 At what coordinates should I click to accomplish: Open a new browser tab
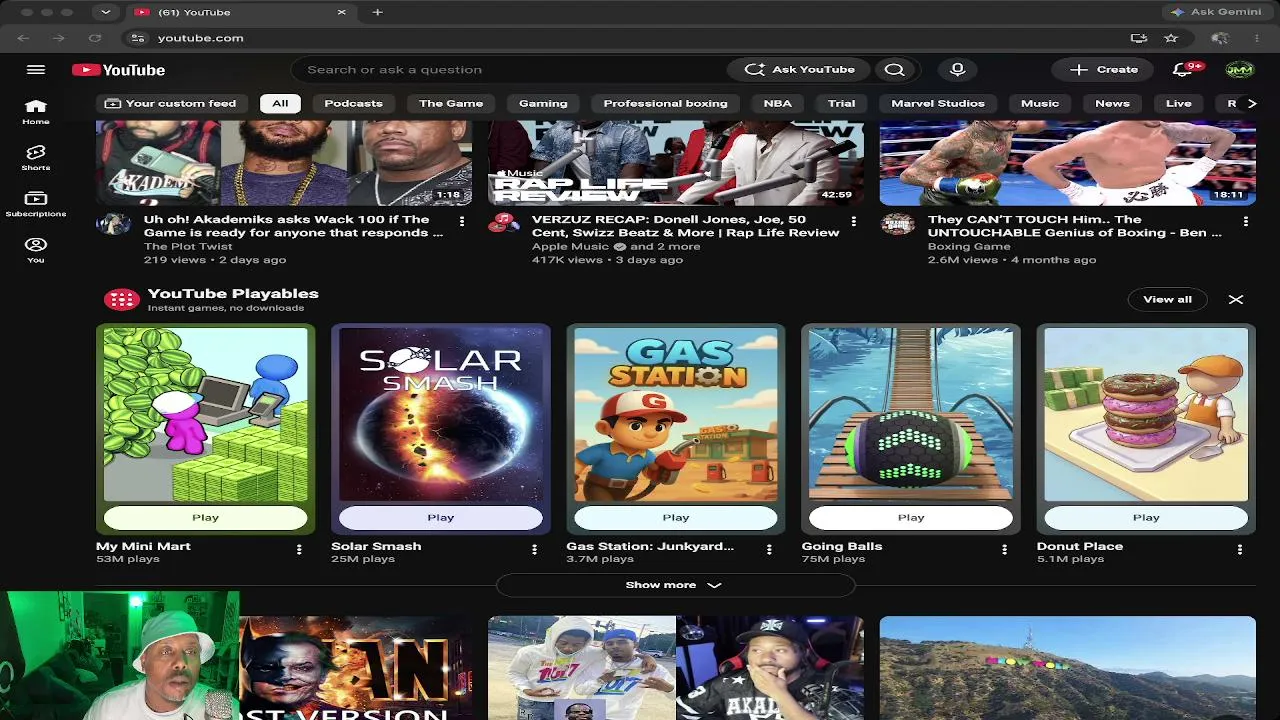coord(377,12)
